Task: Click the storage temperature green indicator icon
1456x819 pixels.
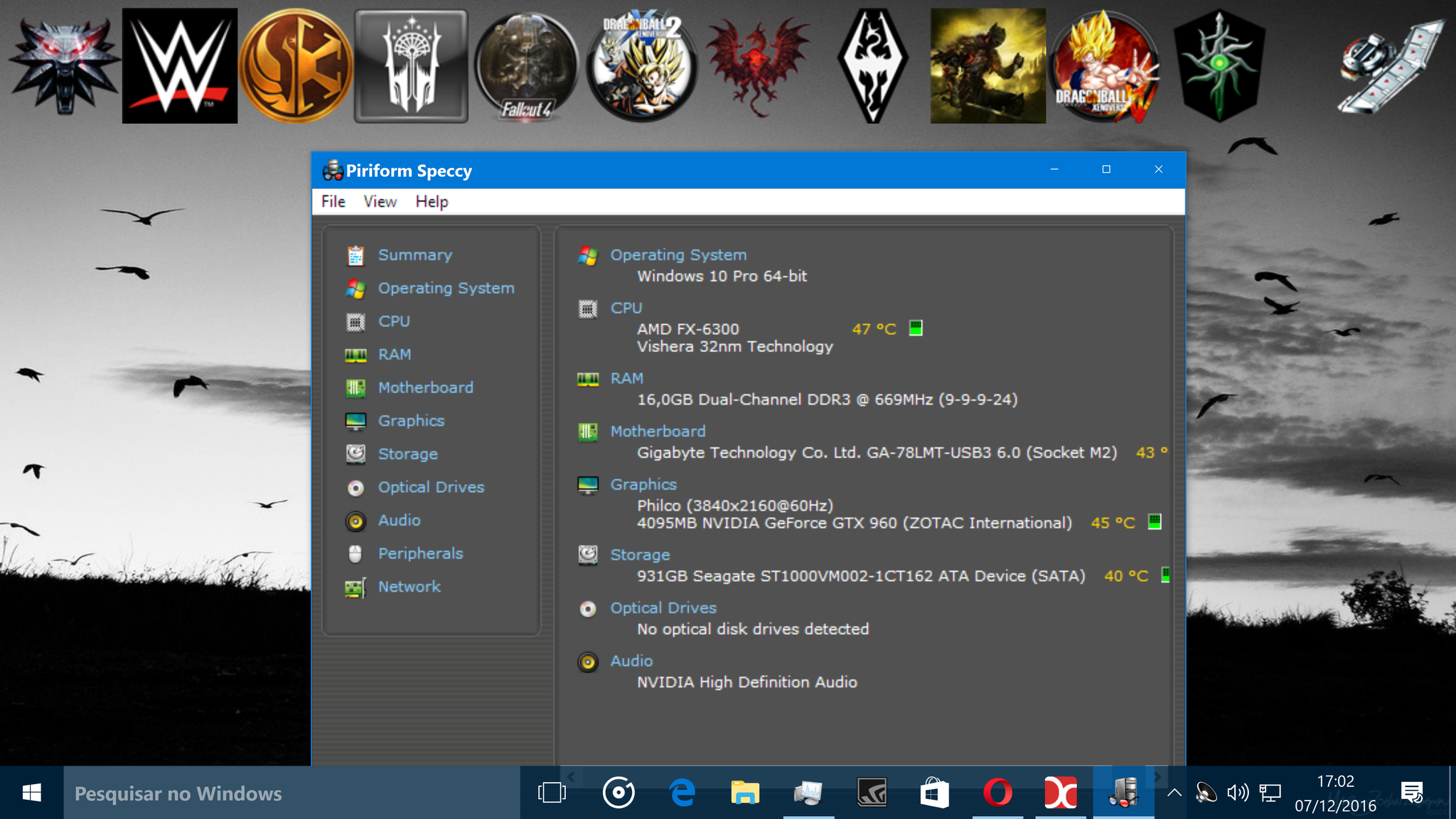Action: click(x=1165, y=575)
